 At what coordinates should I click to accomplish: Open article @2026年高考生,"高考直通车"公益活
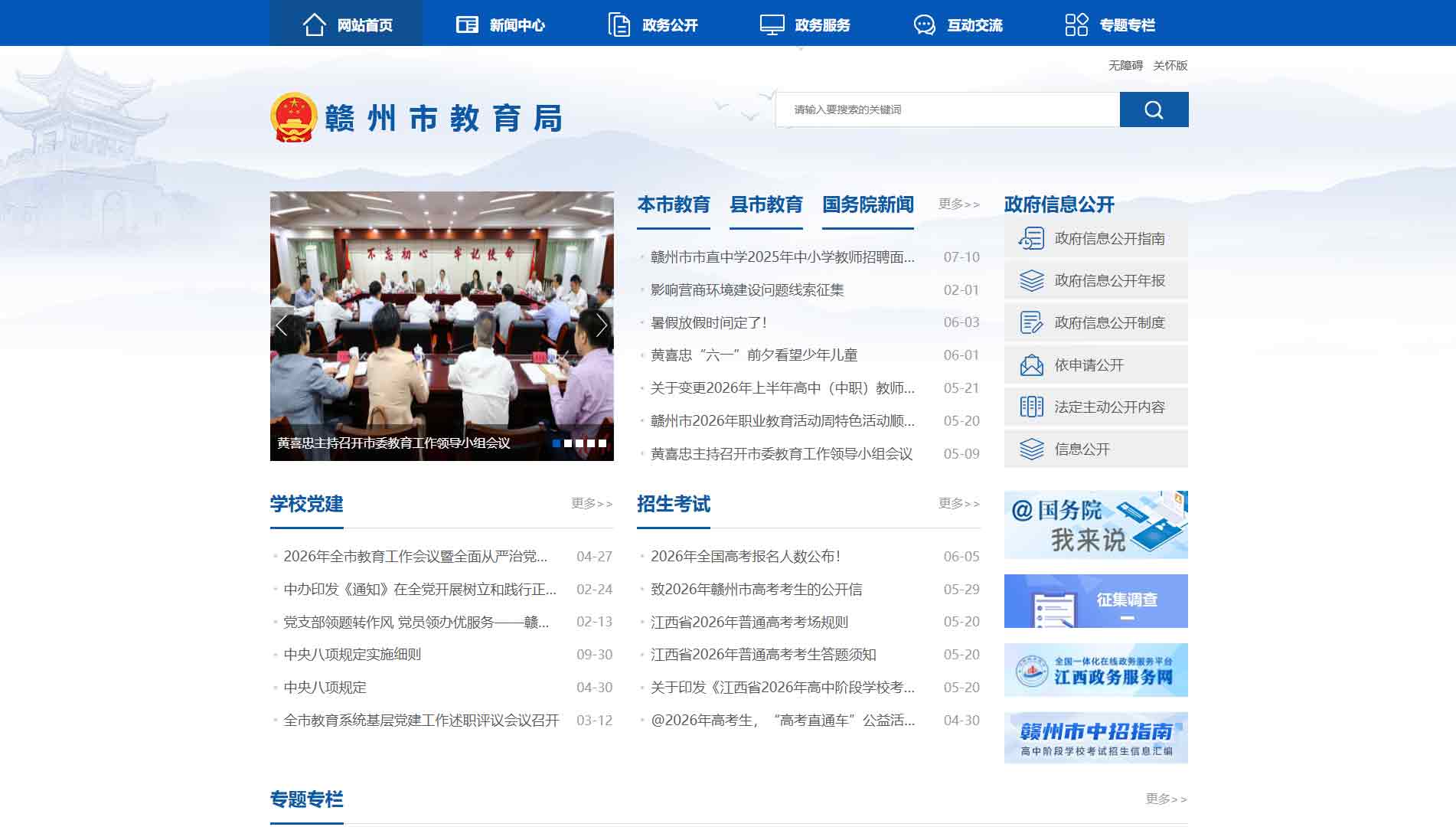coord(782,721)
